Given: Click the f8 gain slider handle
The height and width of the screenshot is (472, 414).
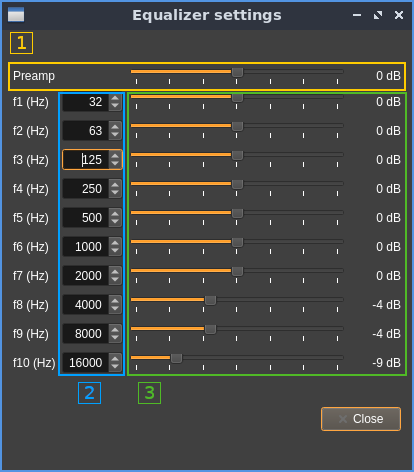Looking at the screenshot, I should tap(210, 301).
